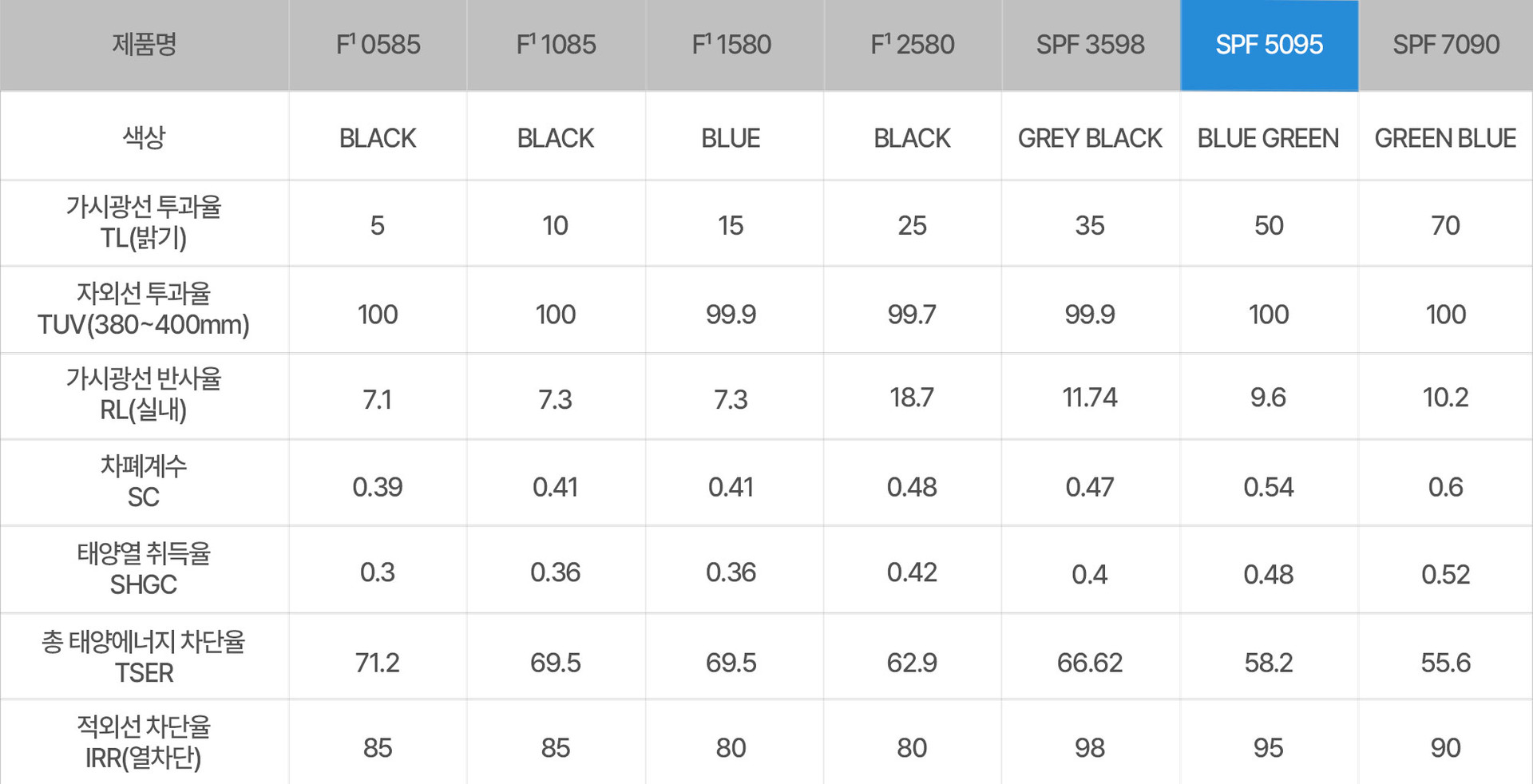Select the F1 0585 column header

tap(378, 46)
